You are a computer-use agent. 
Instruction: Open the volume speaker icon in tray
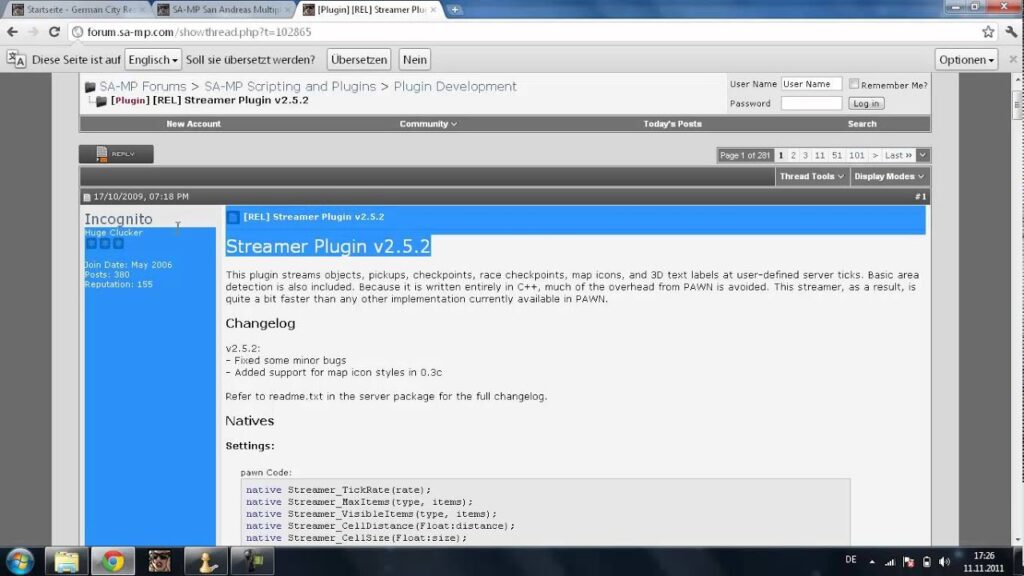click(x=944, y=562)
